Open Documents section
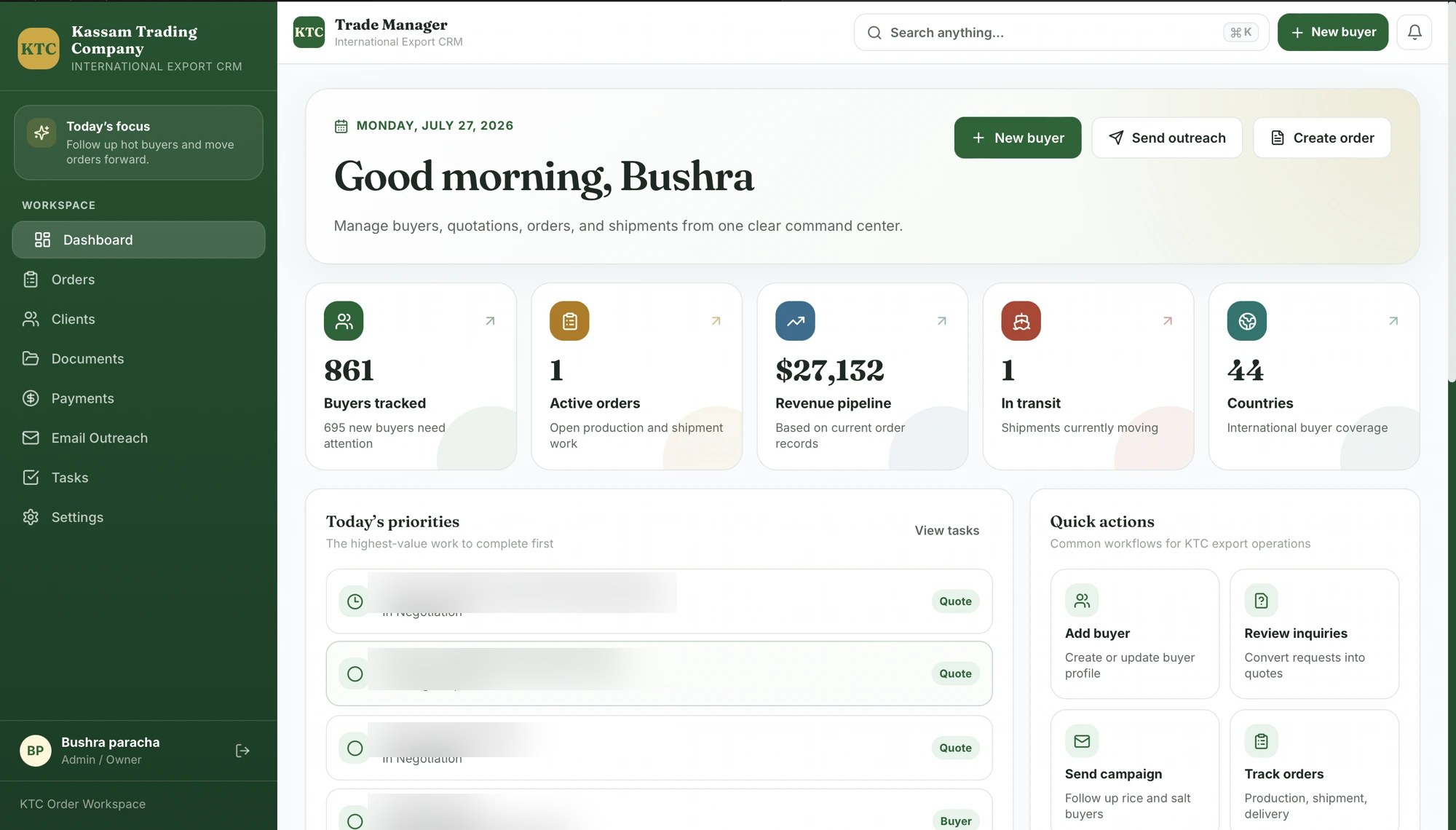 [138, 359]
